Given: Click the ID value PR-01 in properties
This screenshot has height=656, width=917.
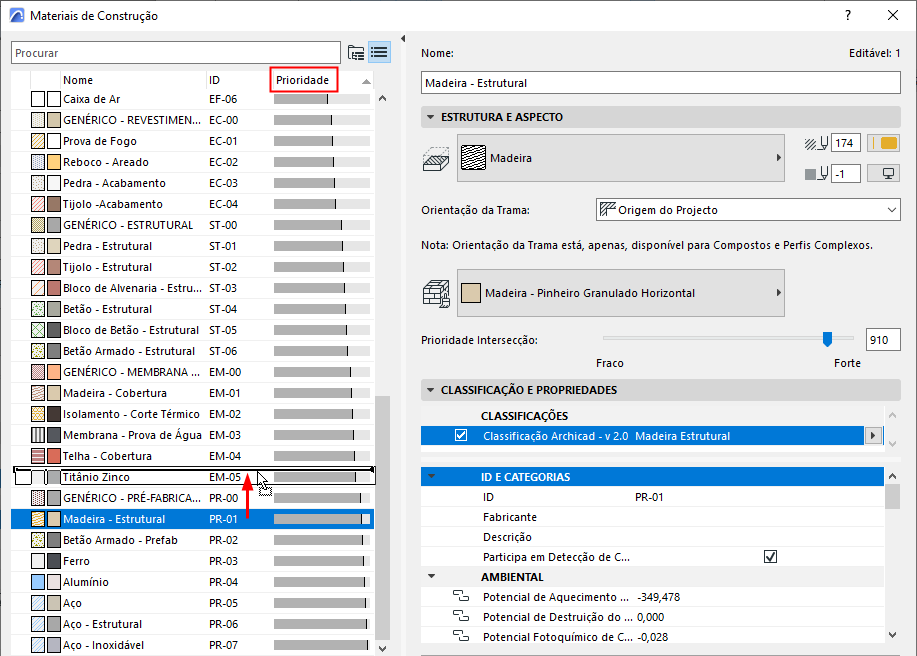Looking at the screenshot, I should coord(649,497).
